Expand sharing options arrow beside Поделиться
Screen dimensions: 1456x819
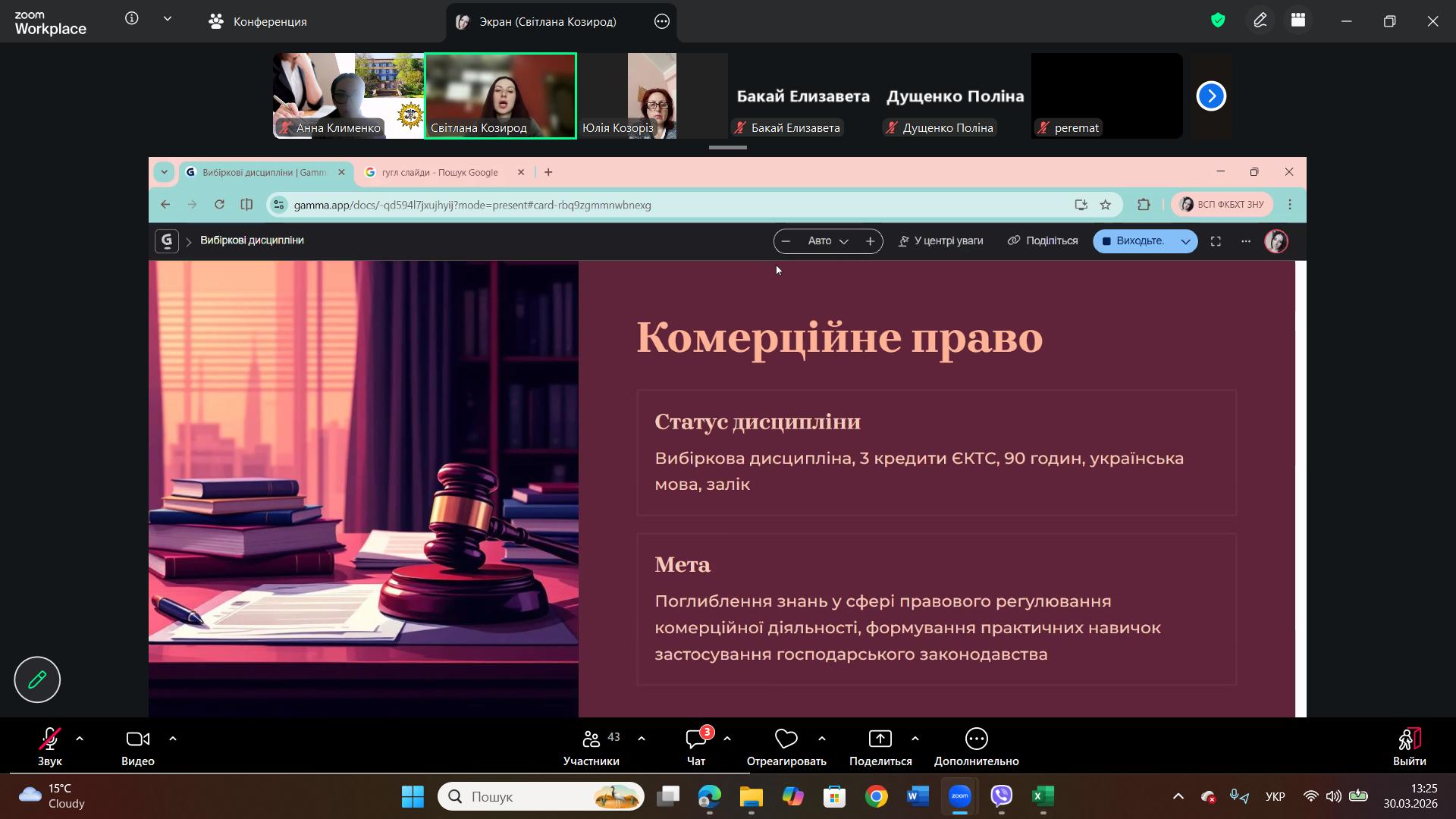coord(915,739)
